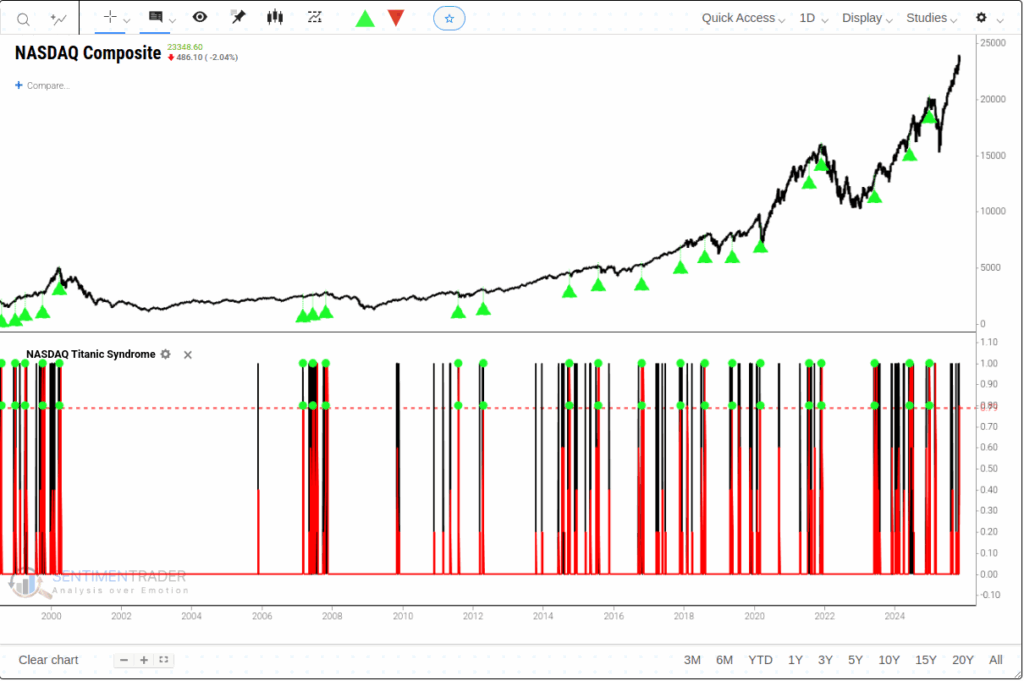Click the Clear chart button
This screenshot has height=681, width=1024.
pos(48,659)
